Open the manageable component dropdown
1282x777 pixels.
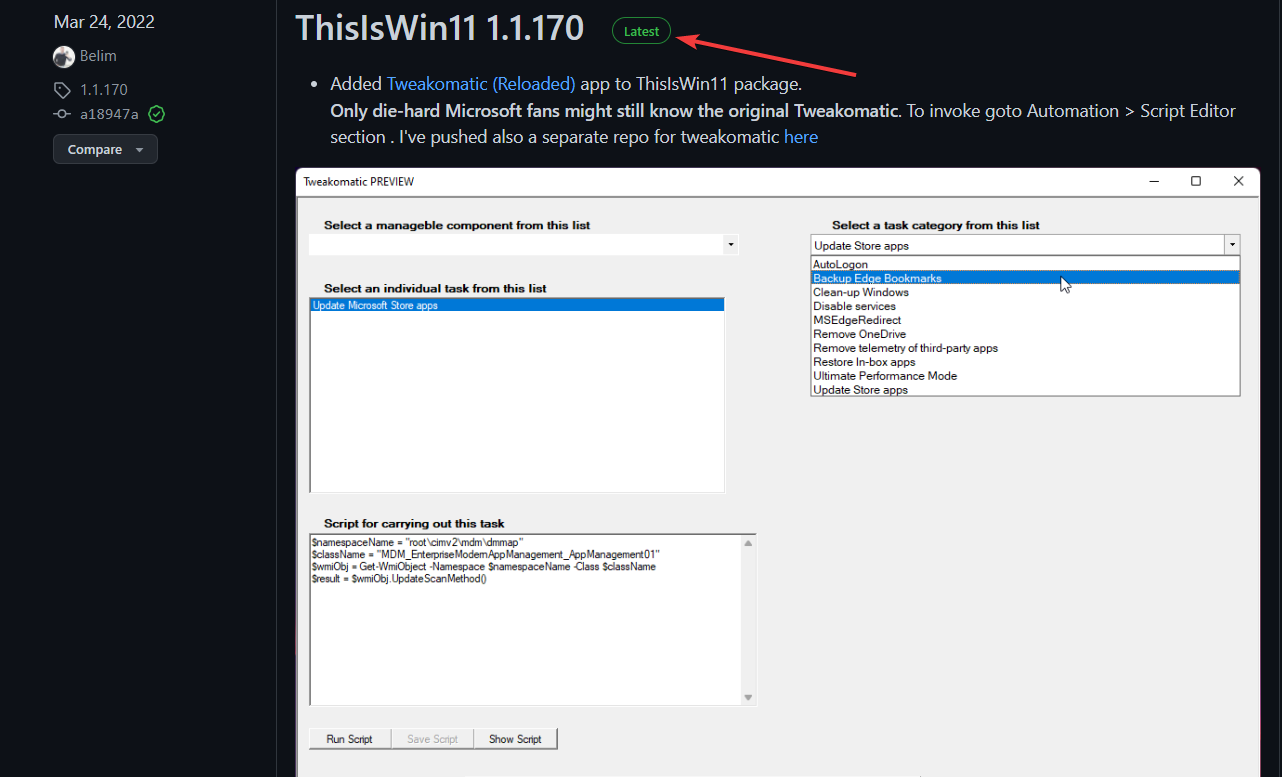point(729,244)
